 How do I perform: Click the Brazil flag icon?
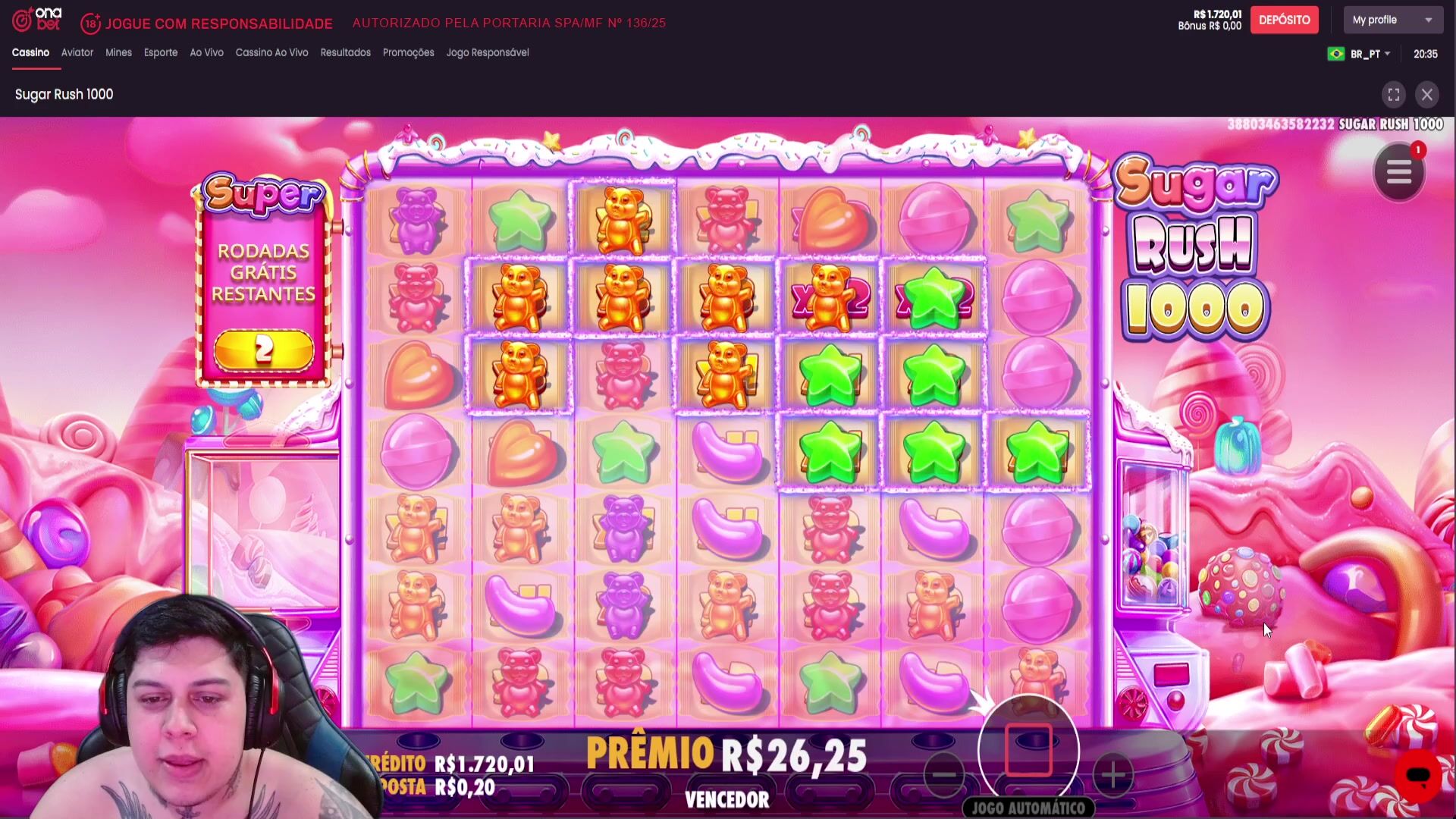click(1335, 54)
